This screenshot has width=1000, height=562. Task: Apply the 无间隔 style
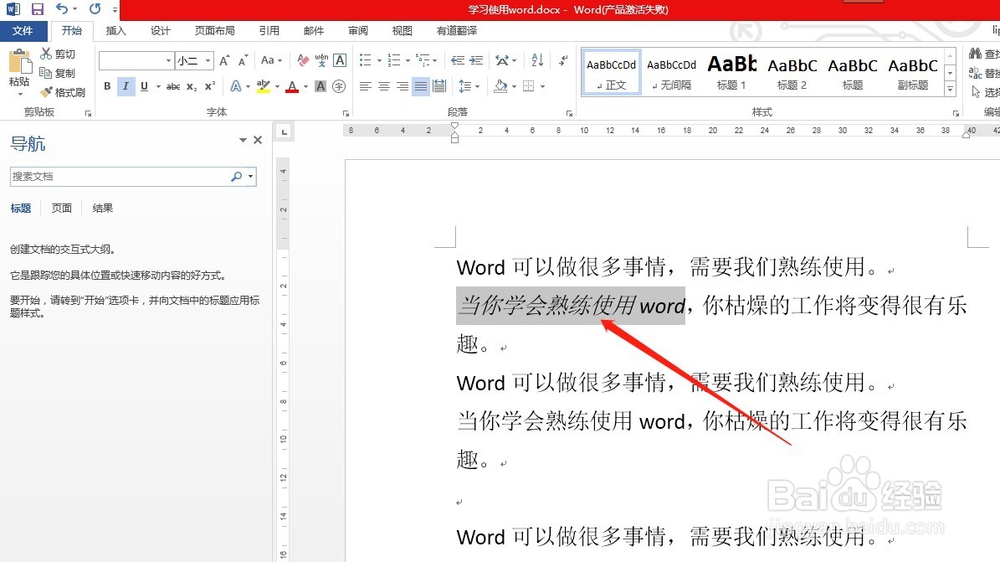coord(672,73)
